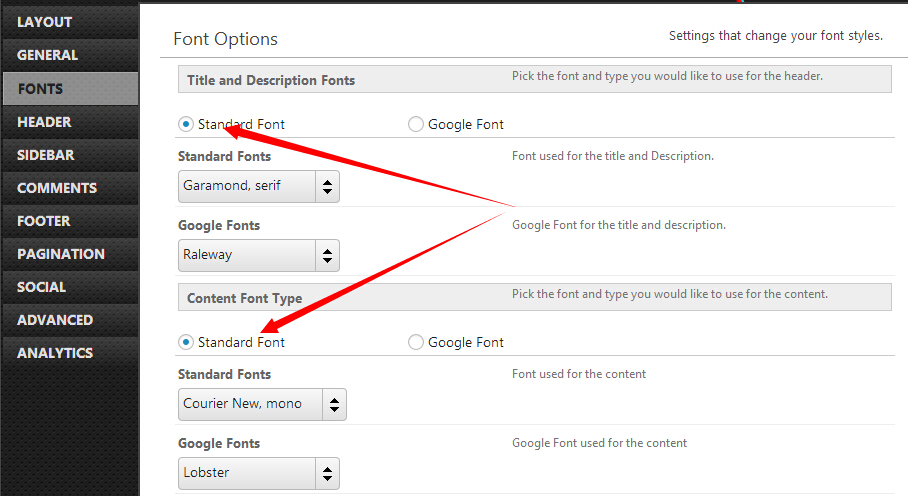Select Standard Font radio for title fonts
Viewport: 908px width, 496px height.
[186, 124]
